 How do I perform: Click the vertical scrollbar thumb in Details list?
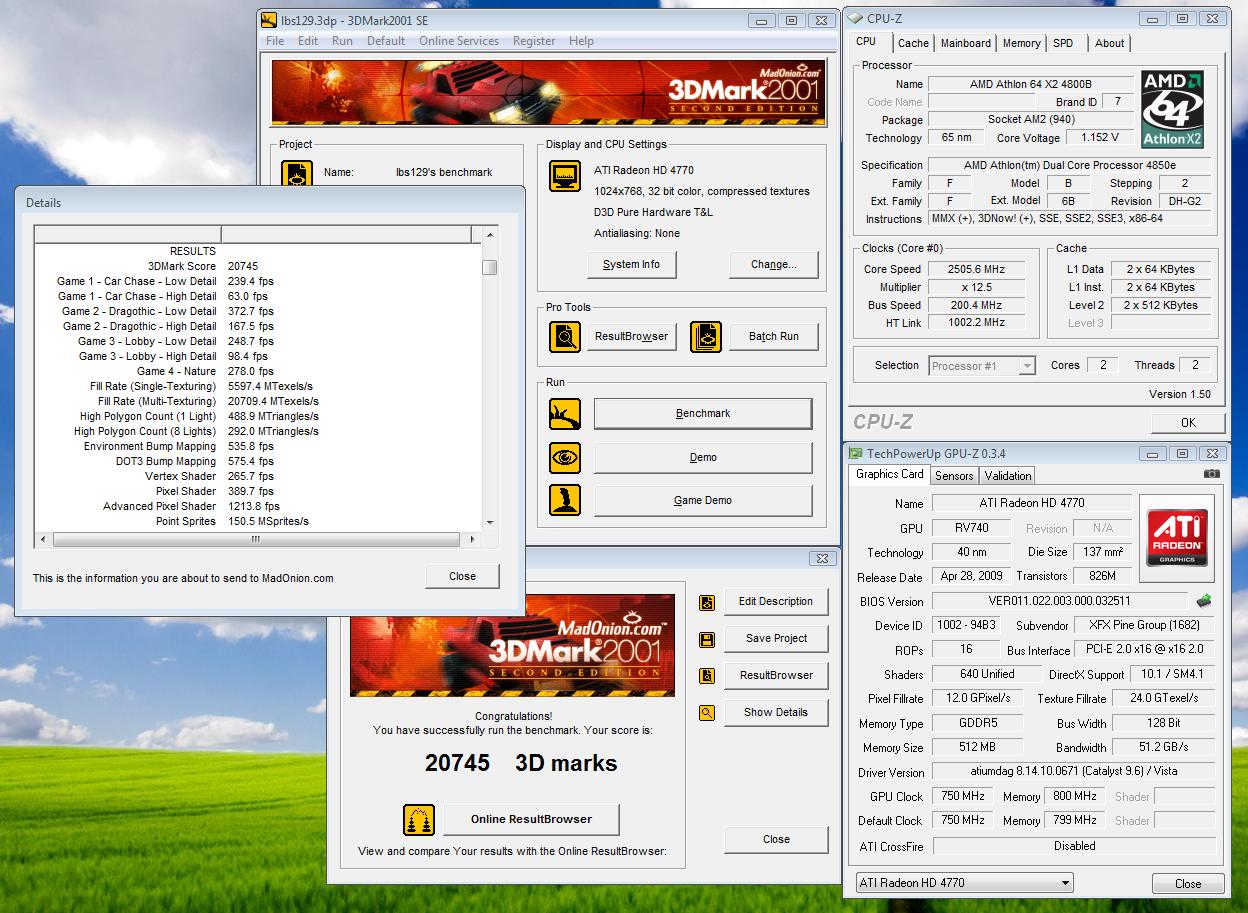pyautogui.click(x=490, y=267)
